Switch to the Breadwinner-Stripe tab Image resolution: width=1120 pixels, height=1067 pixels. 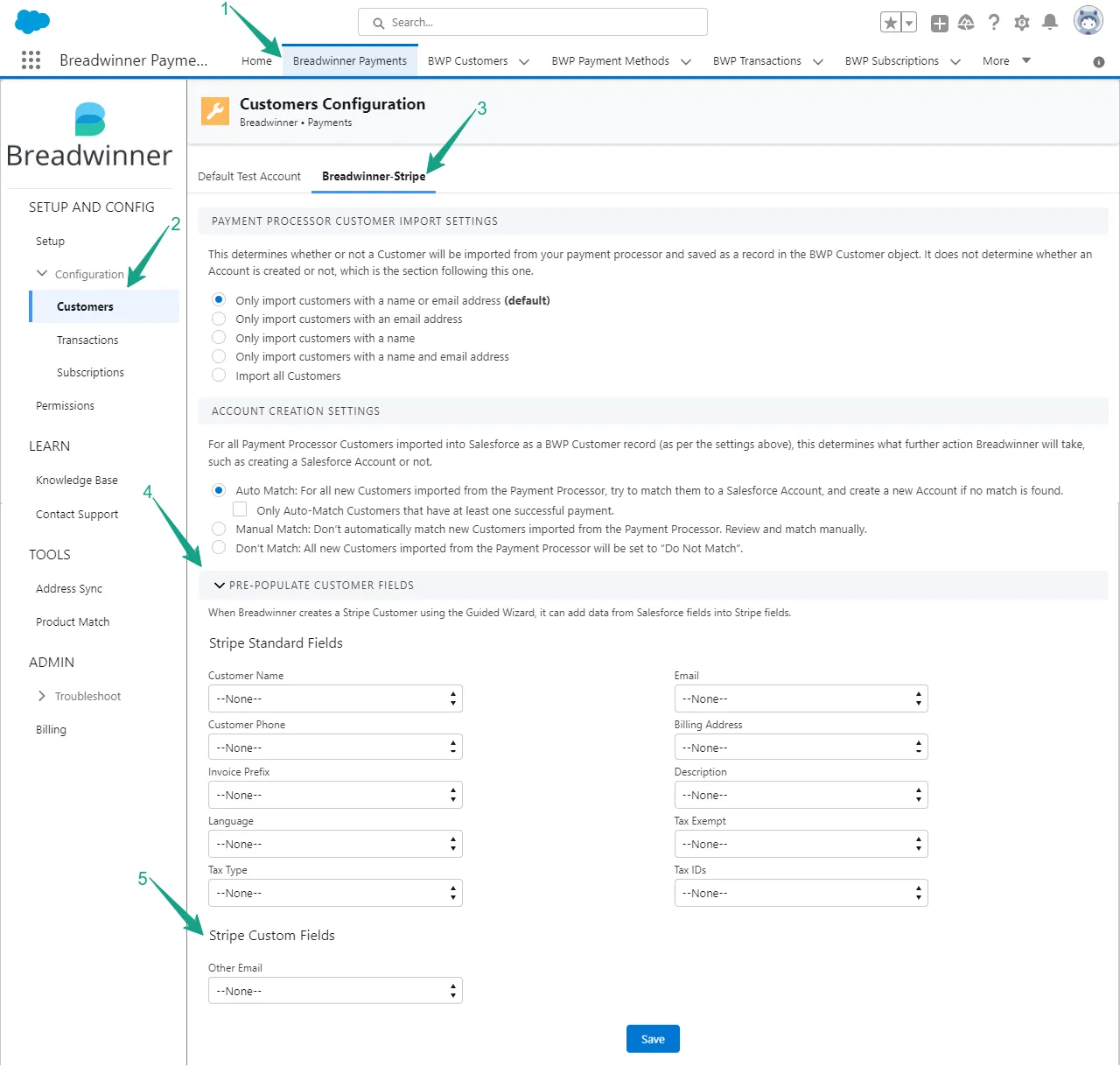coord(374,176)
